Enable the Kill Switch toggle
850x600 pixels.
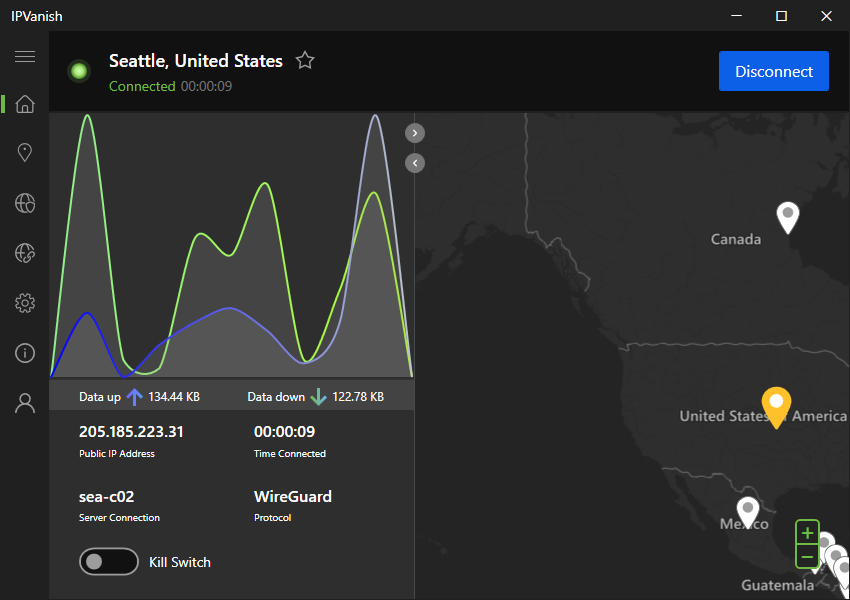click(108, 562)
